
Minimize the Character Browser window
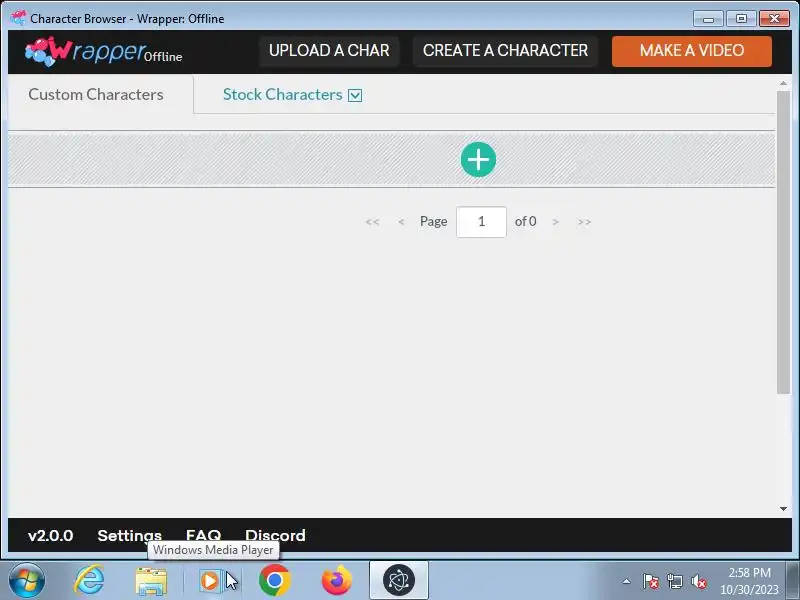(x=708, y=19)
